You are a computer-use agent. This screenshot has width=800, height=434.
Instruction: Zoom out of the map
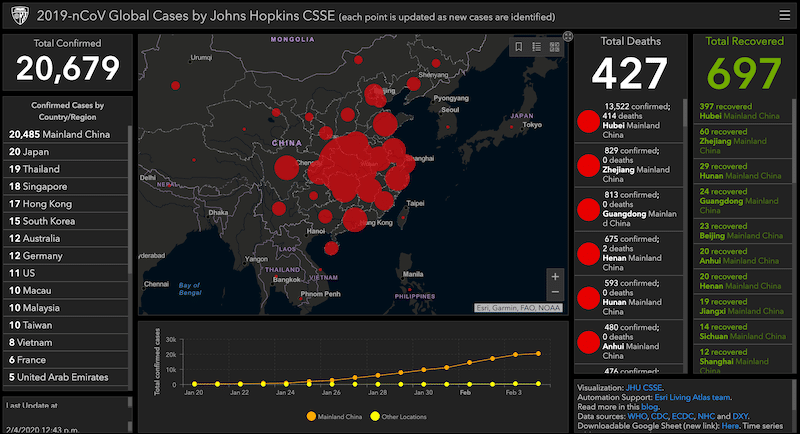(555, 293)
